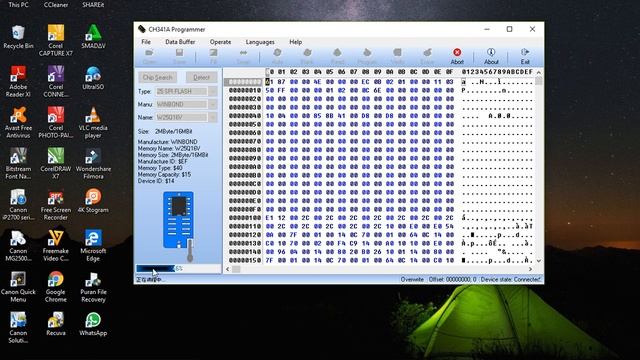Abort the running operation

[x=457, y=56]
